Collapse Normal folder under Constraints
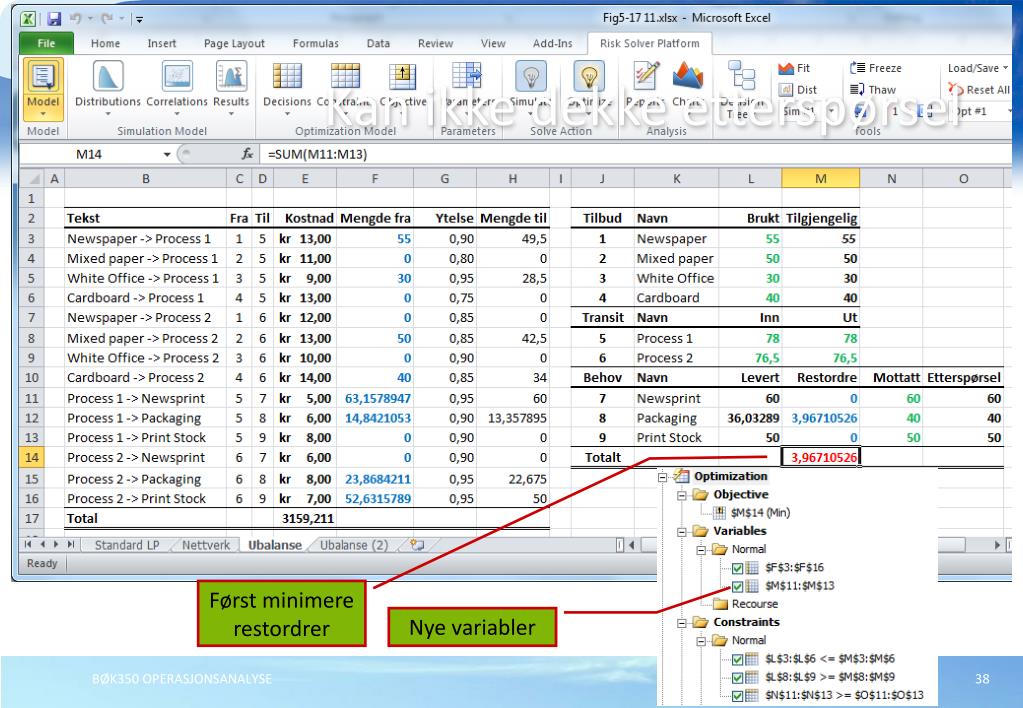The image size is (1023, 708). [701, 641]
